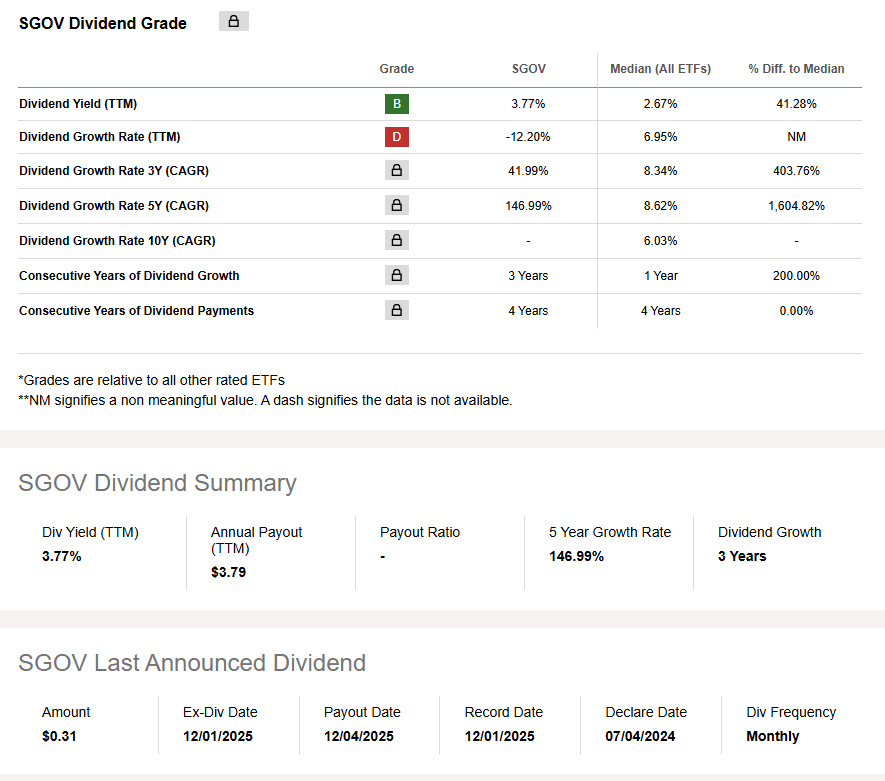Select Dividend Growth Rate 3Y (CAGR) label
Screen dimensions: 885x781
tap(114, 170)
